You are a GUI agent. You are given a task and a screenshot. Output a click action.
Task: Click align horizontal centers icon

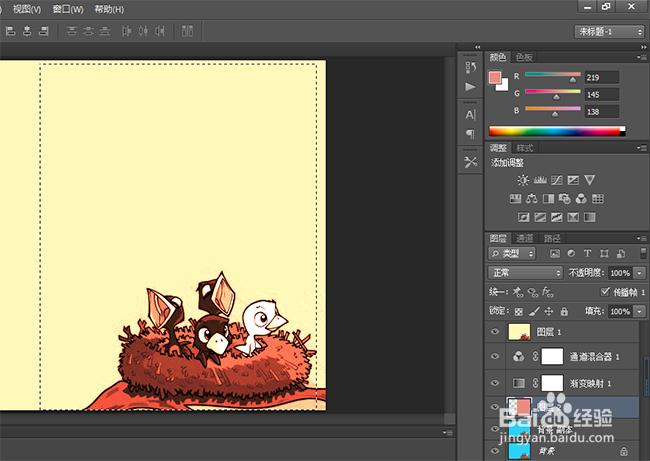27,31
